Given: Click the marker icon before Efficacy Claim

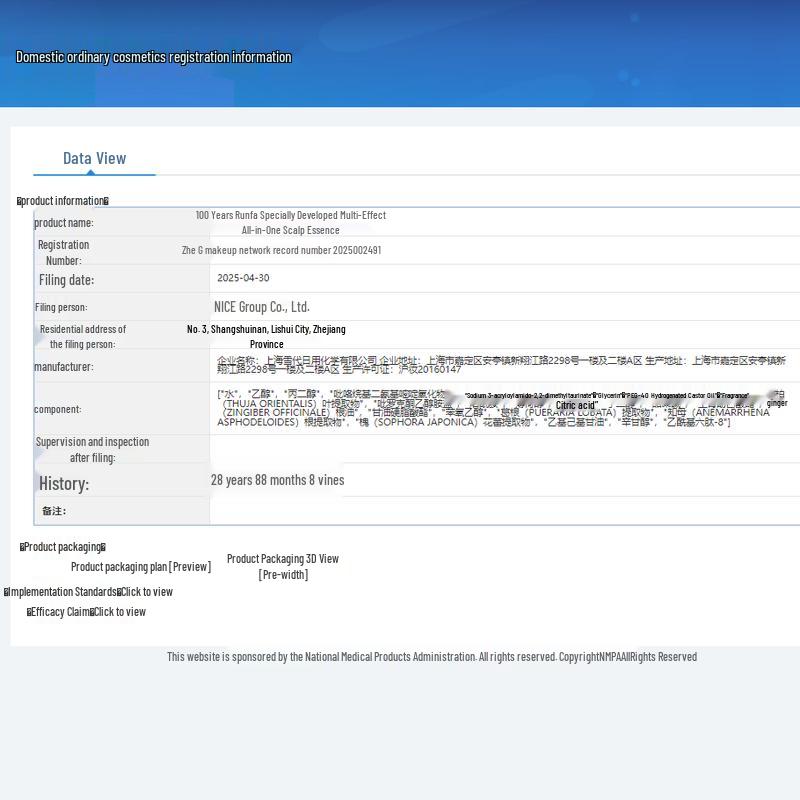Looking at the screenshot, I should pyautogui.click(x=29, y=612).
